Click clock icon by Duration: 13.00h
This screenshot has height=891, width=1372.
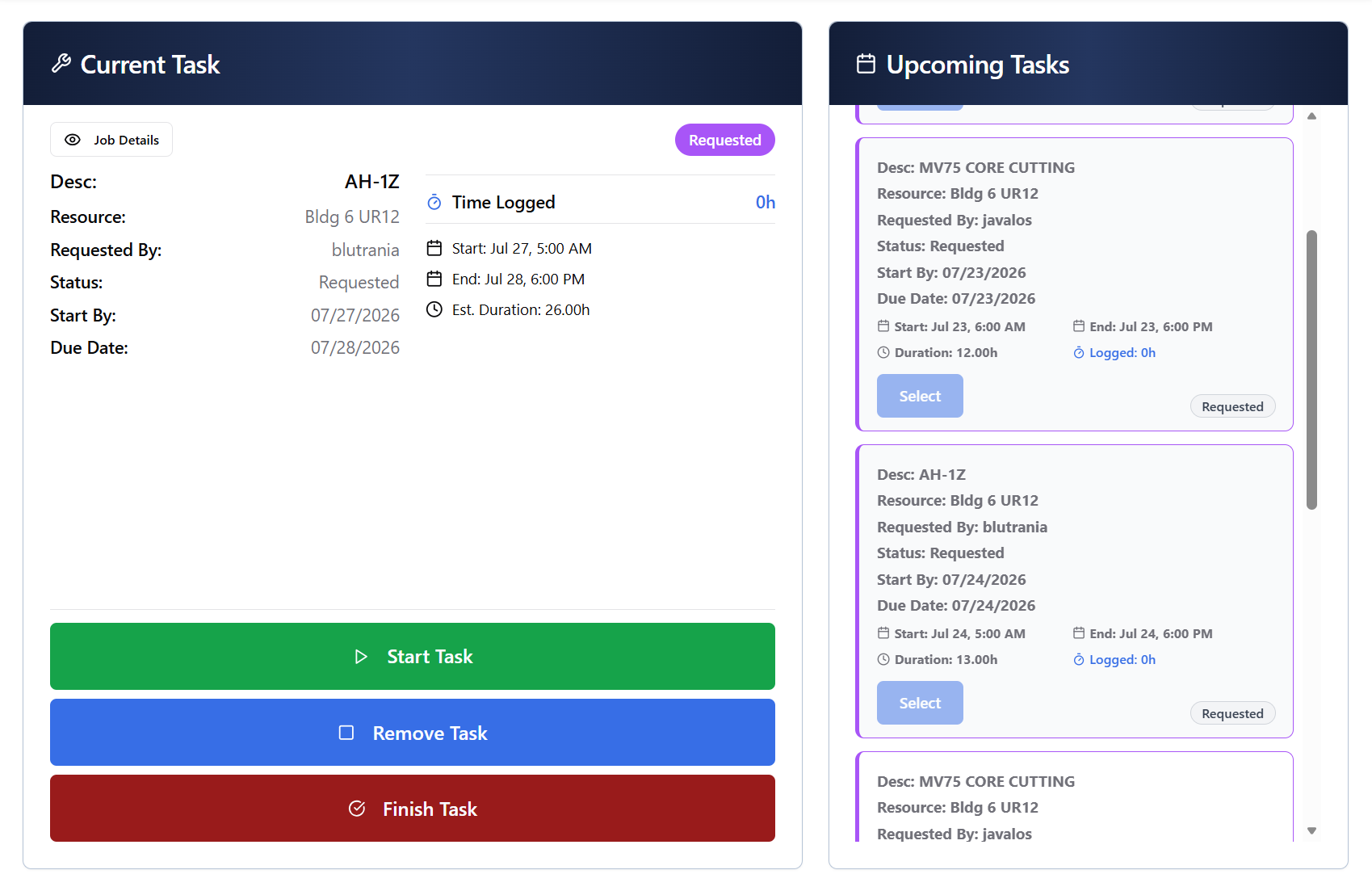click(883, 659)
